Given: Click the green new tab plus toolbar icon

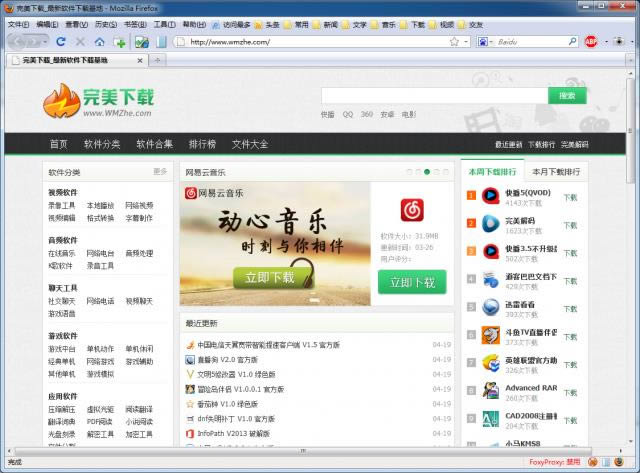Looking at the screenshot, I should click(x=120, y=42).
